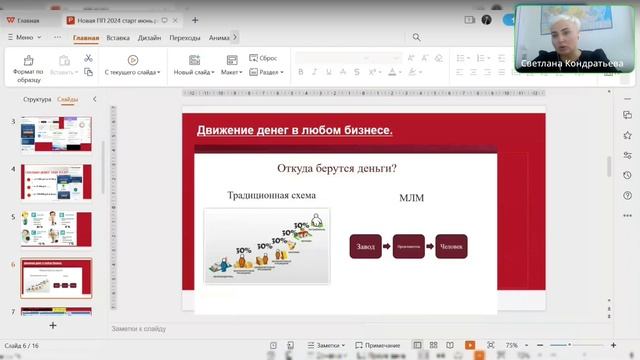Switch to the Слайды panel tab
Image resolution: width=640 pixels, height=360 pixels.
click(x=67, y=99)
